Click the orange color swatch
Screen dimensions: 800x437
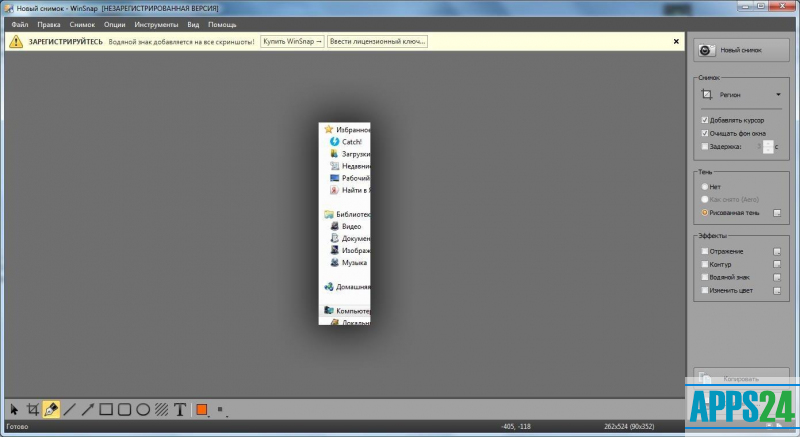(201, 409)
